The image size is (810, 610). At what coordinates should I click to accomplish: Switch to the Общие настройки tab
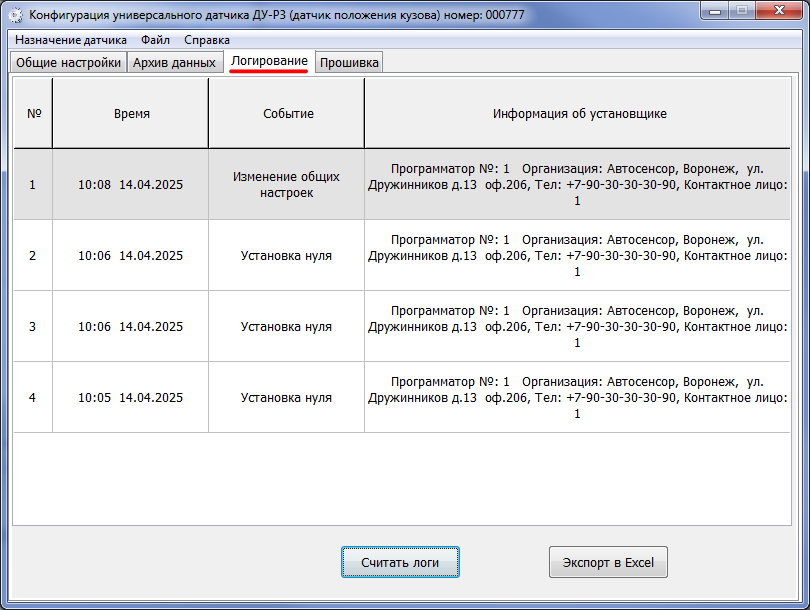coord(68,62)
